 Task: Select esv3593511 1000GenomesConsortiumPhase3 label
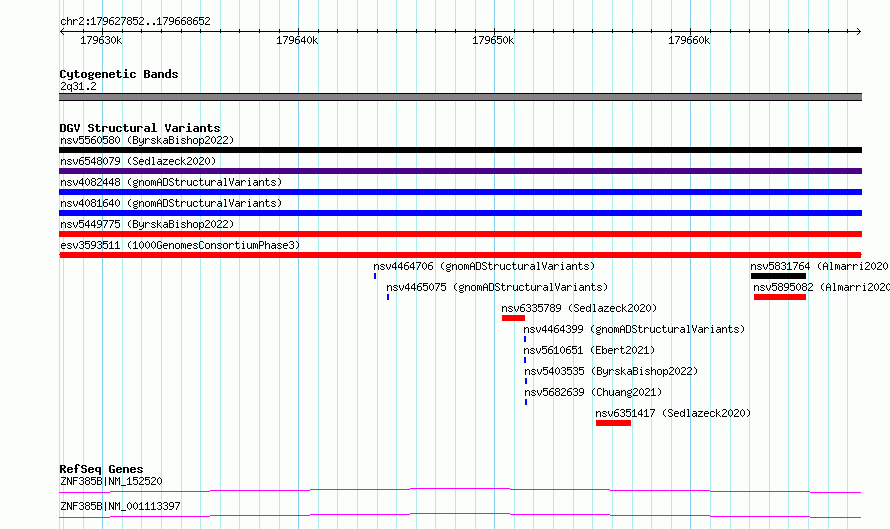pyautogui.click(x=180, y=245)
